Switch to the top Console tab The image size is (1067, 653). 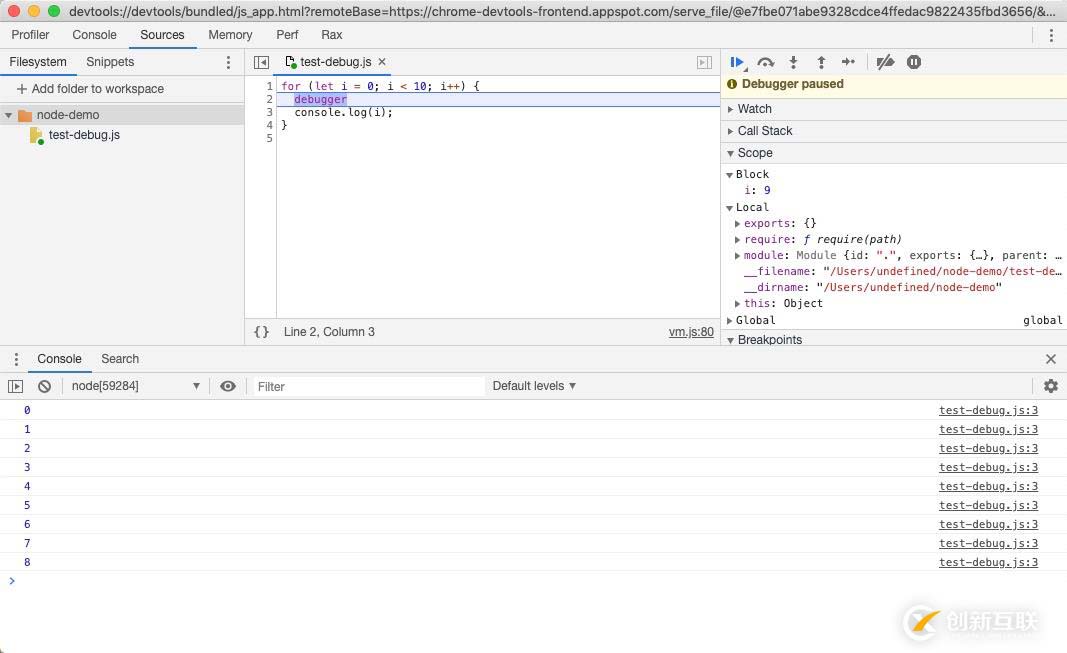94,35
